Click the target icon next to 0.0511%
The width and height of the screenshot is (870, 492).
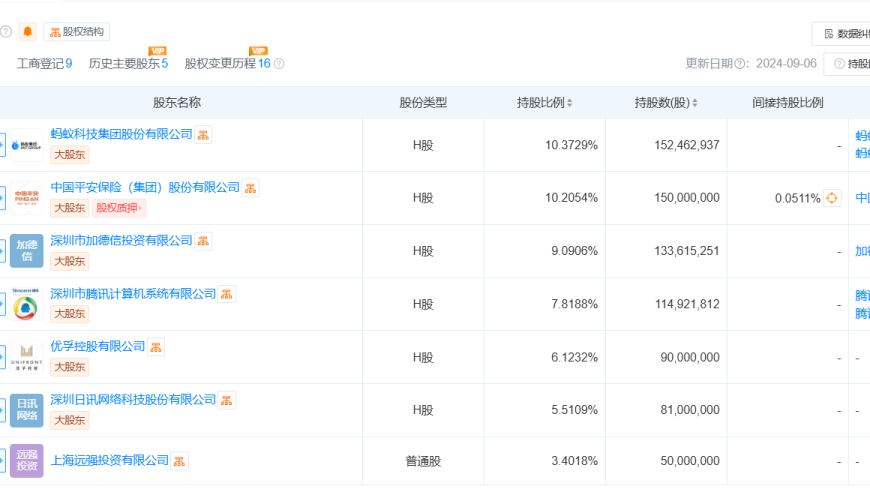(x=832, y=198)
